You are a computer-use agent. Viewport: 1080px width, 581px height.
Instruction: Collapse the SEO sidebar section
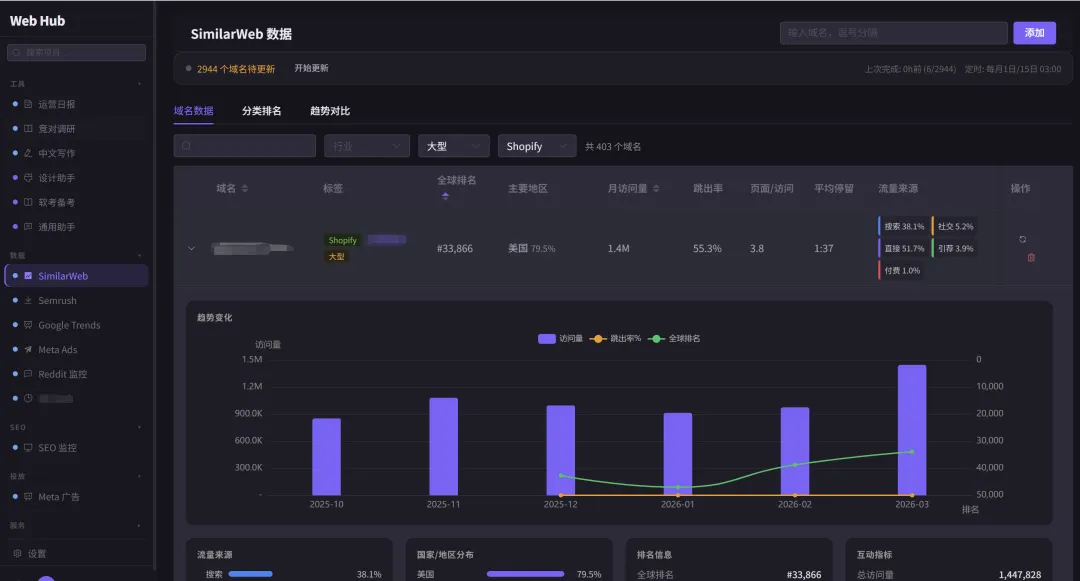click(139, 427)
